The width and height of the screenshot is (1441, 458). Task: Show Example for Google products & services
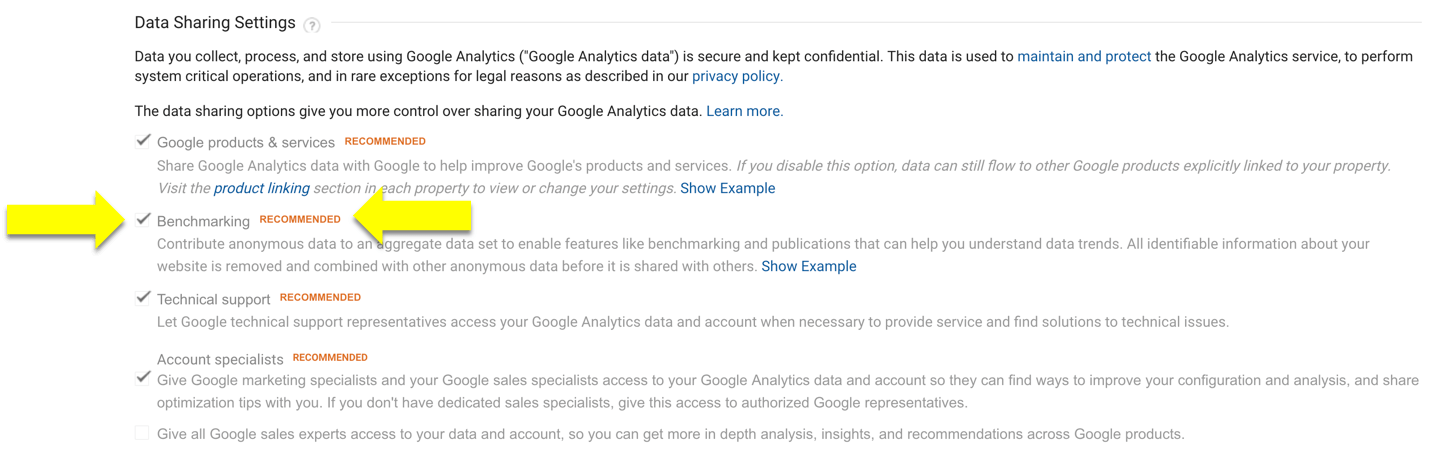click(x=728, y=188)
